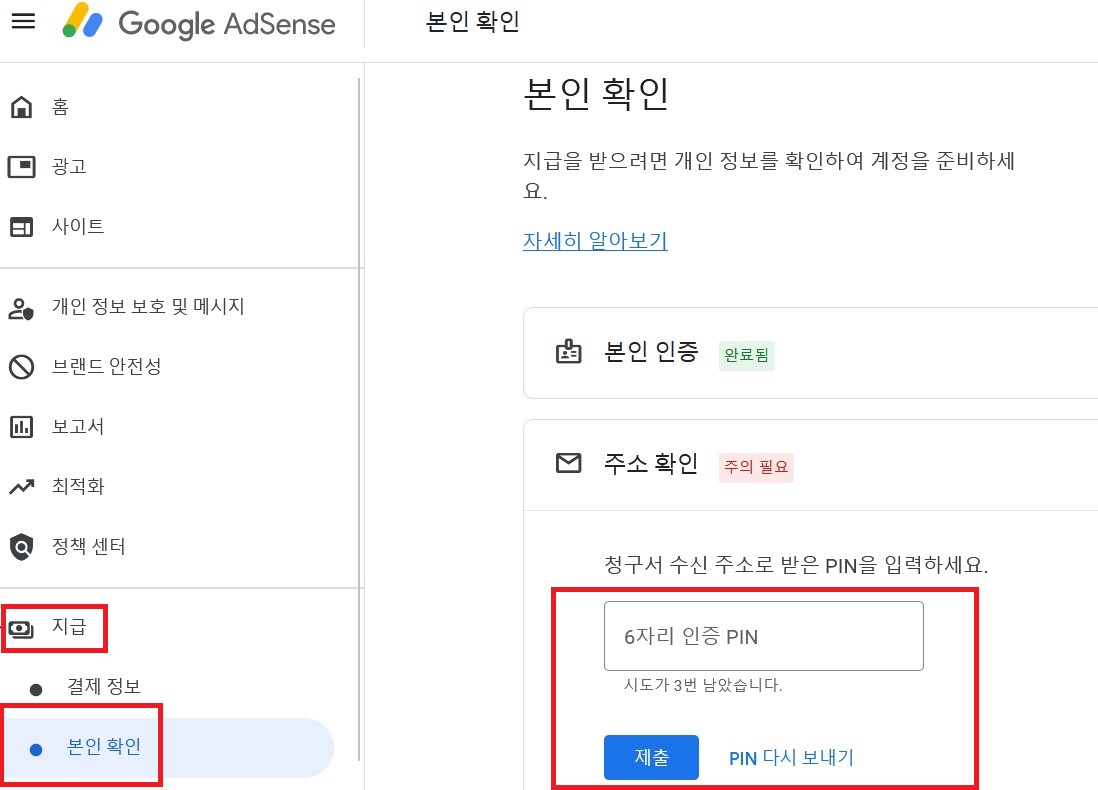Click the envelope icon beside 주소 확인
1098x790 pixels.
[x=569, y=464]
